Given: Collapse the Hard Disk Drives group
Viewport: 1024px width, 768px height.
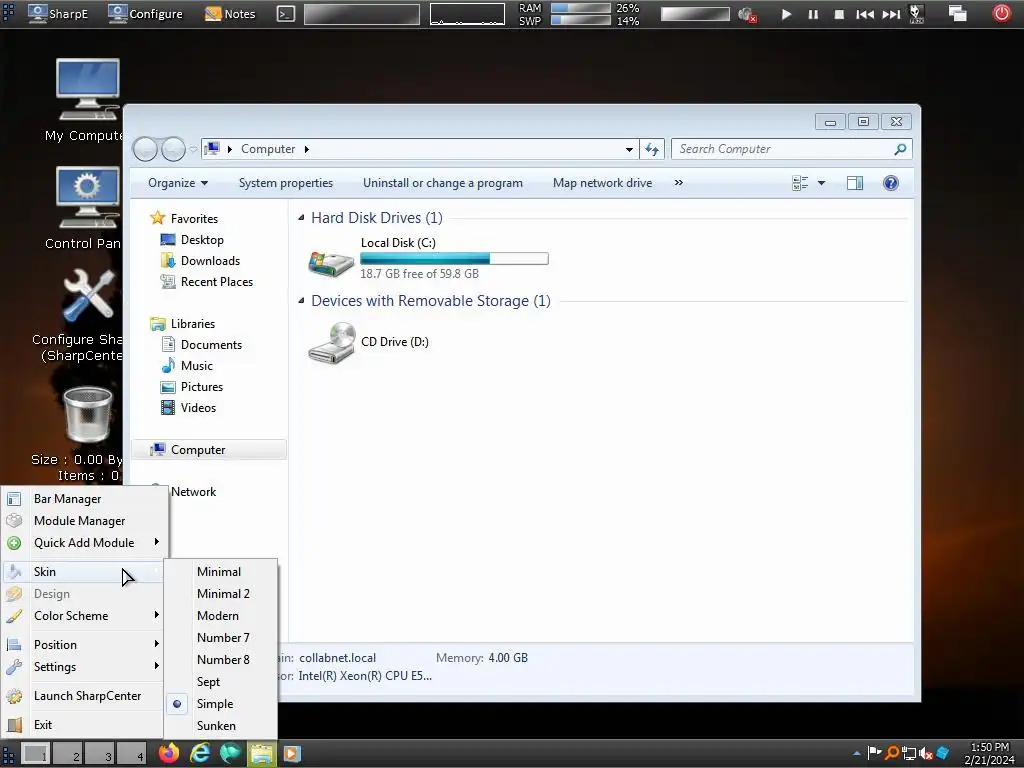Looking at the screenshot, I should pyautogui.click(x=301, y=218).
